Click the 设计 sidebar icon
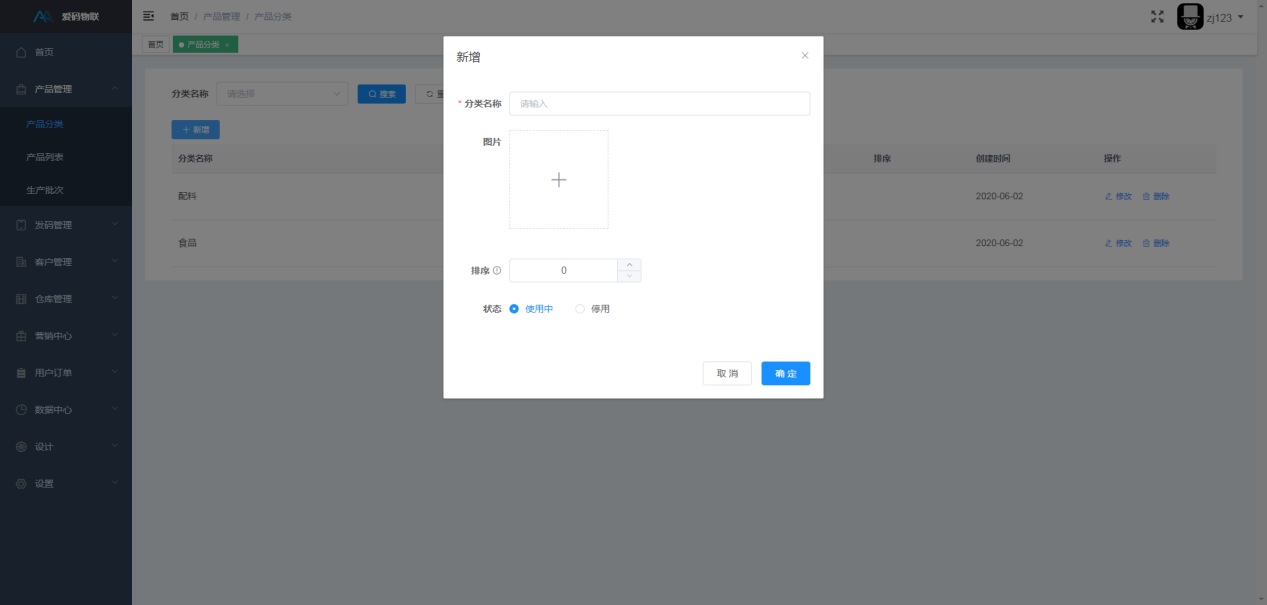 pyautogui.click(x=21, y=447)
